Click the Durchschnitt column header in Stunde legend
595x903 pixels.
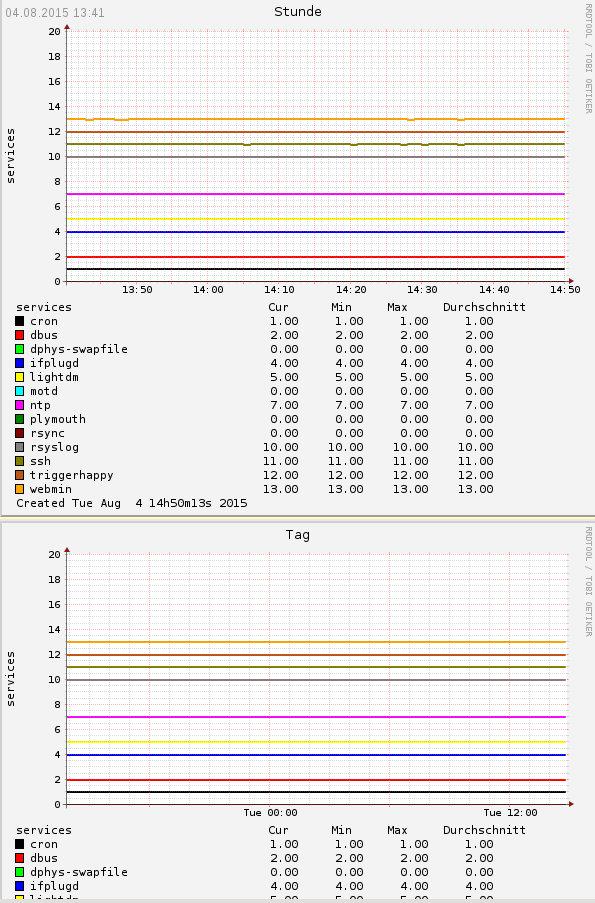pos(484,307)
